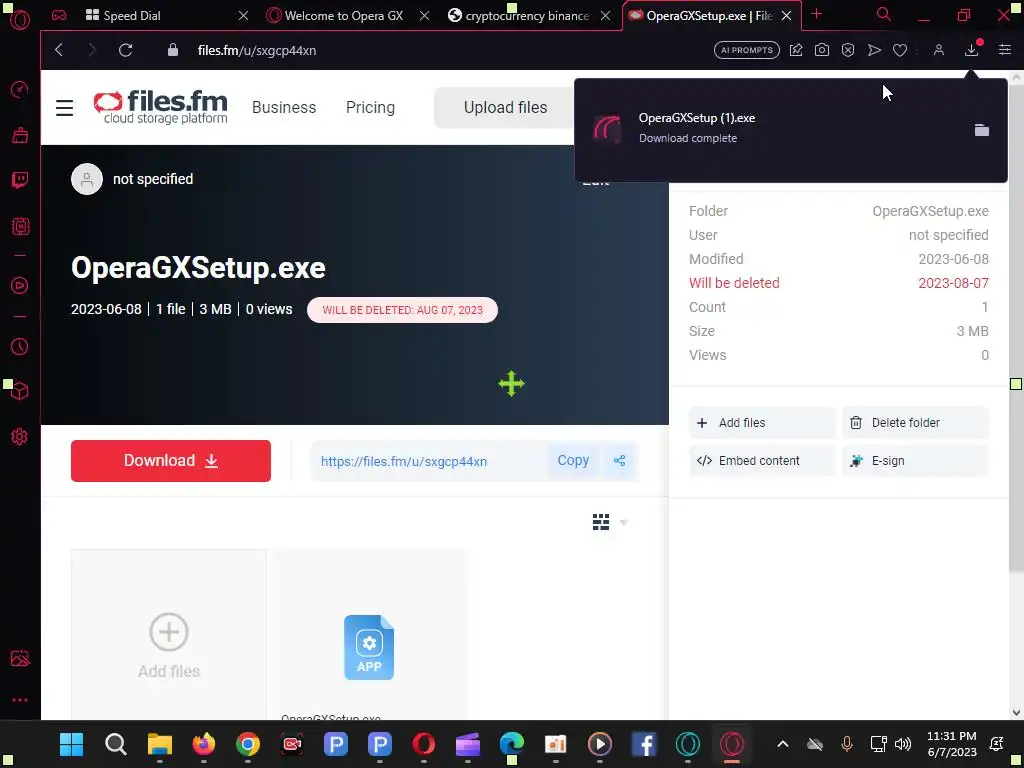Open Extensions cube icon in sidebar
Image resolution: width=1024 pixels, height=768 pixels.
click(x=20, y=391)
